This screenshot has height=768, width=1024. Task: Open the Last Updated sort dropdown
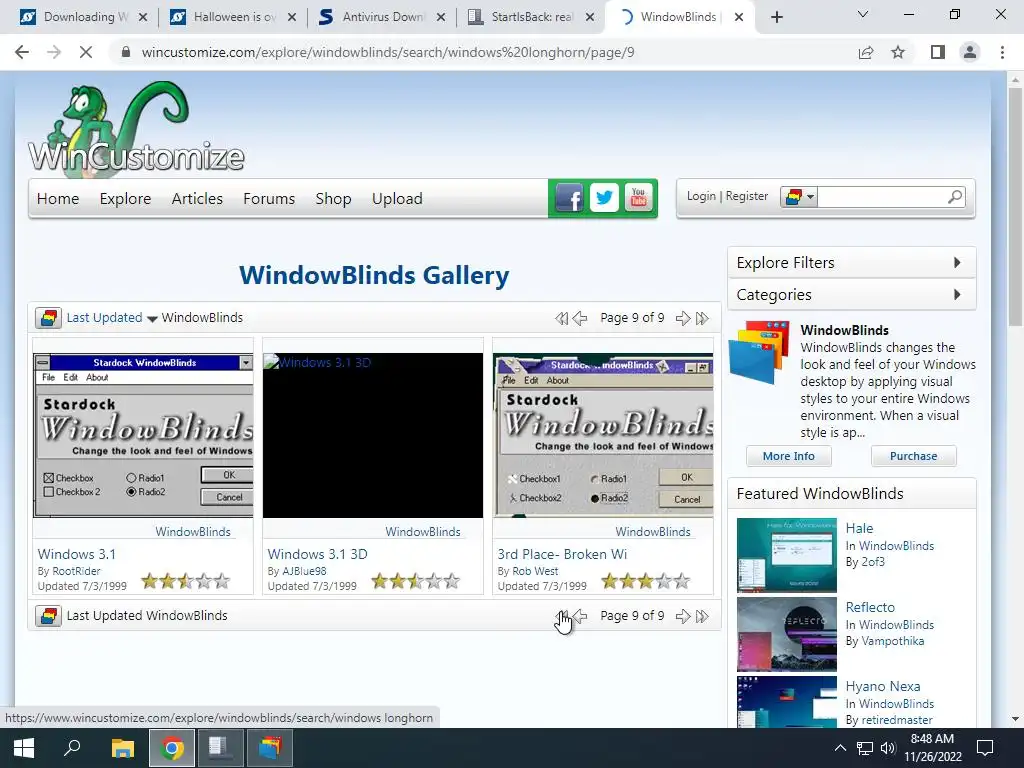click(112, 318)
